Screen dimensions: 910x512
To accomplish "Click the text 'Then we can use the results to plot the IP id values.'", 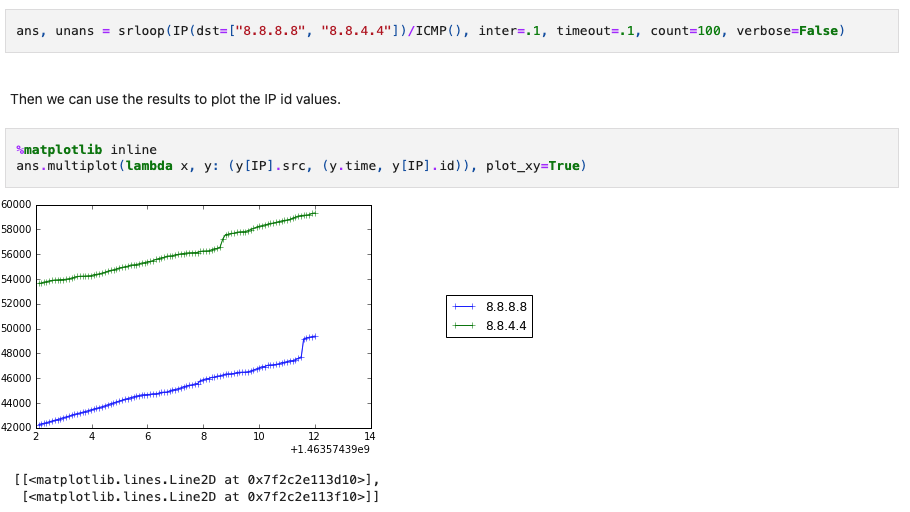I will (x=175, y=99).
